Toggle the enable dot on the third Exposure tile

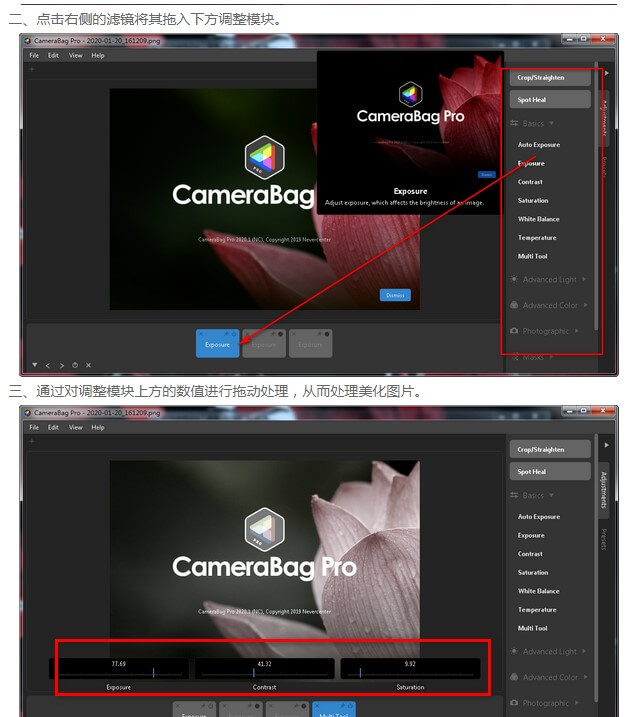327,334
